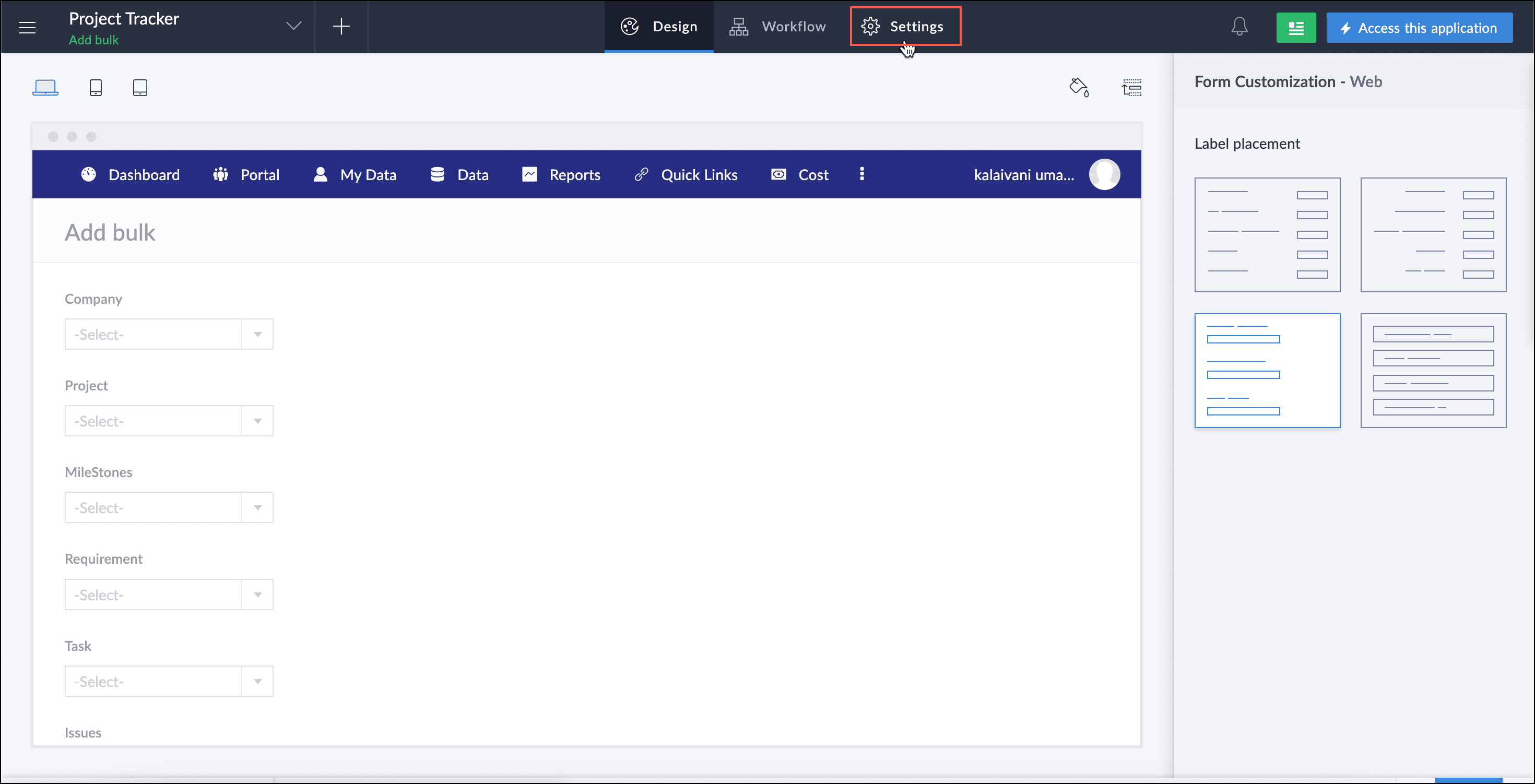This screenshot has width=1535, height=784.
Task: Select the right-aligned label layout
Action: click(x=1434, y=234)
